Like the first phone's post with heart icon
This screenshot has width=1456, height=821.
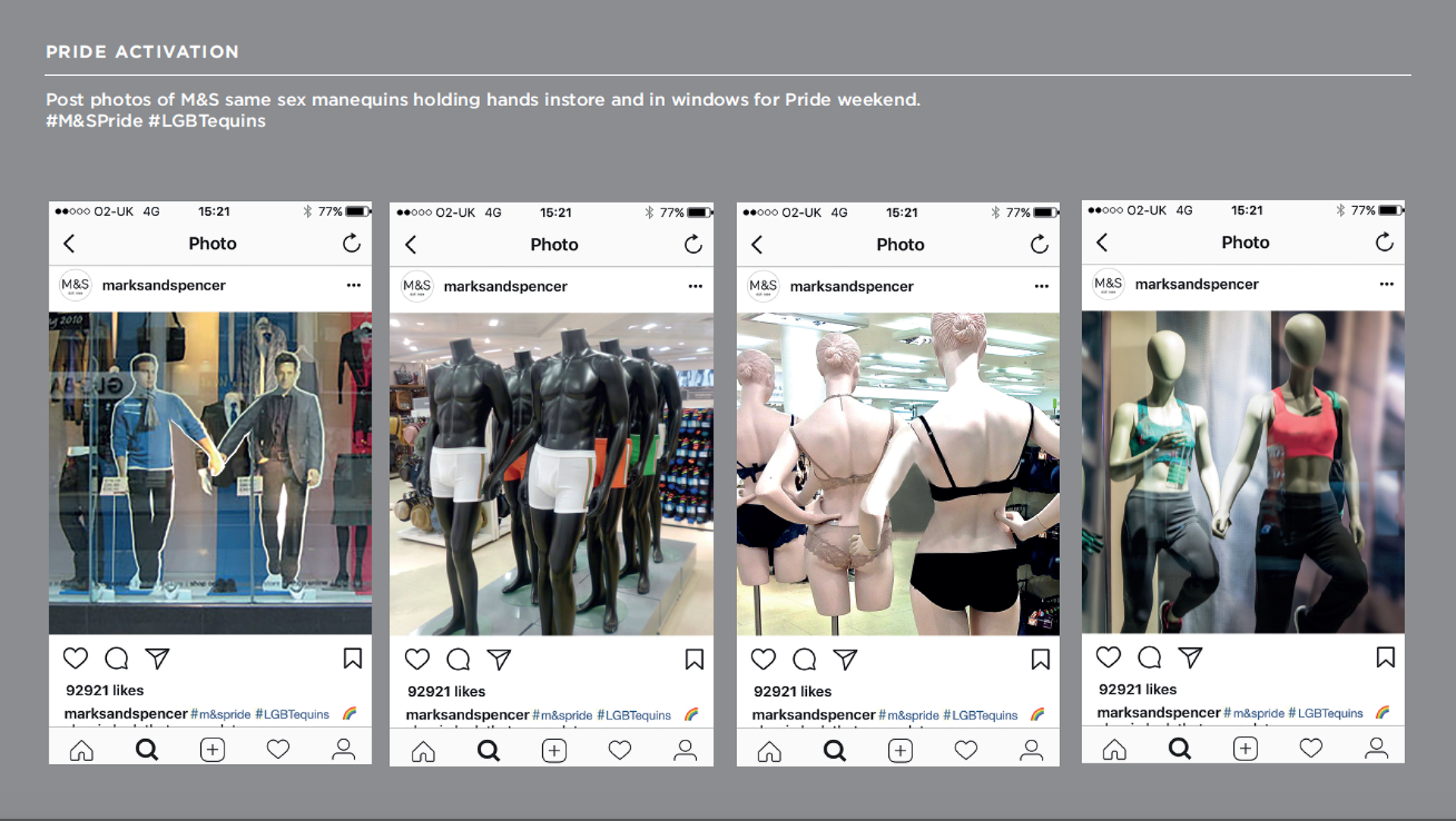pyautogui.click(x=75, y=658)
